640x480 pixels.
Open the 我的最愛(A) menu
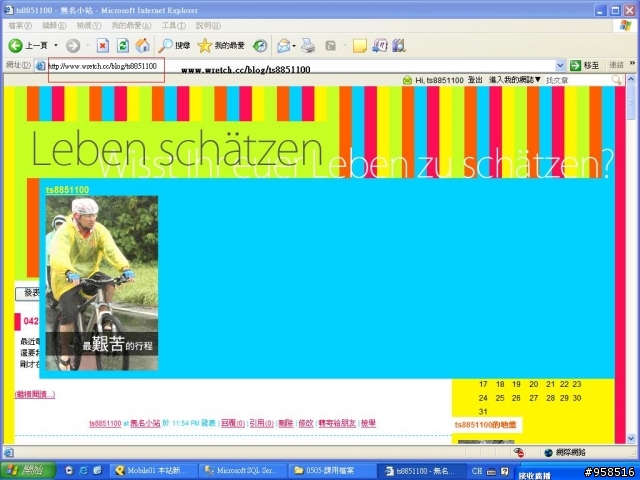tap(131, 25)
